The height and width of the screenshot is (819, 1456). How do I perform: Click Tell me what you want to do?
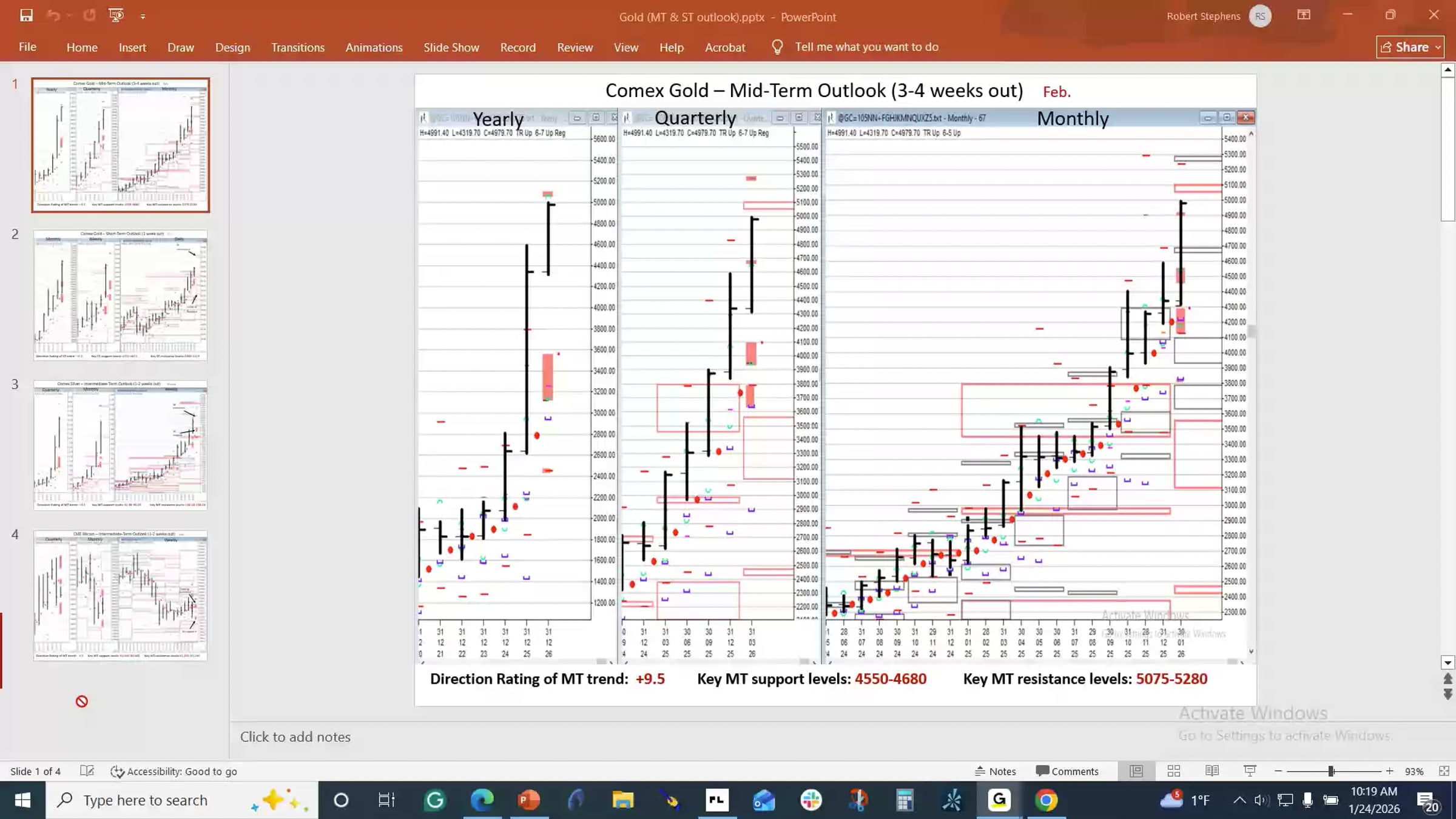point(866,47)
